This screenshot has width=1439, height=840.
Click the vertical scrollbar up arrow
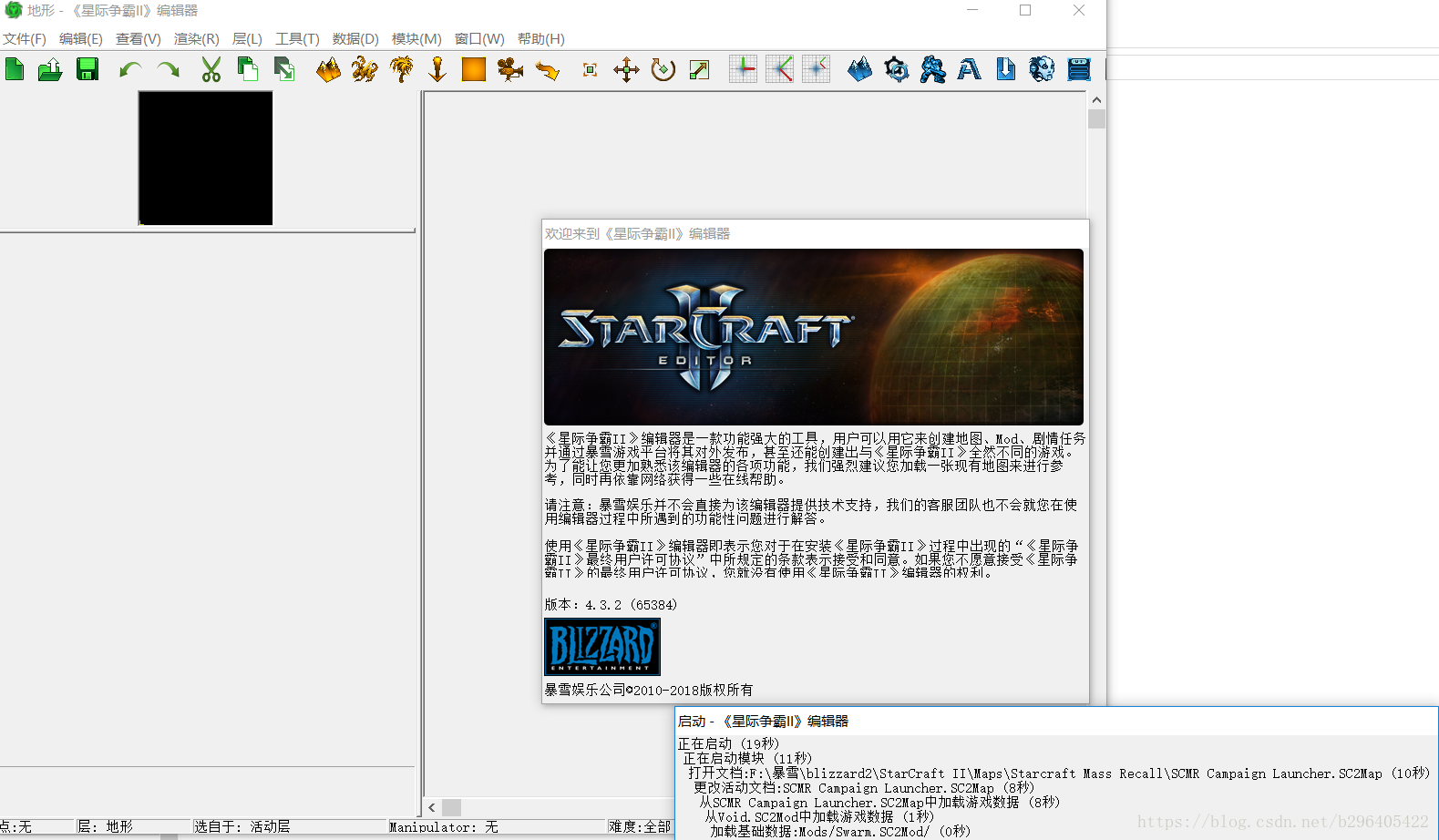(x=1096, y=100)
